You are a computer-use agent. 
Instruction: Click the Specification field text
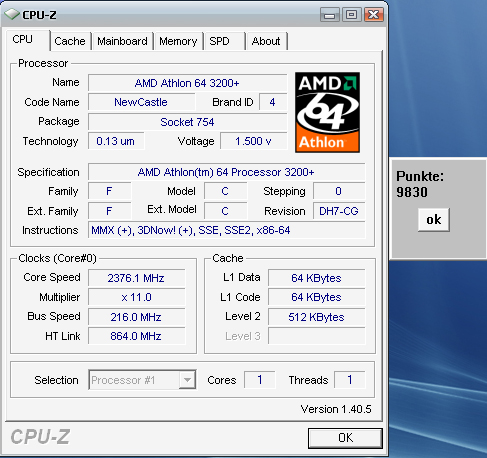[x=226, y=172]
